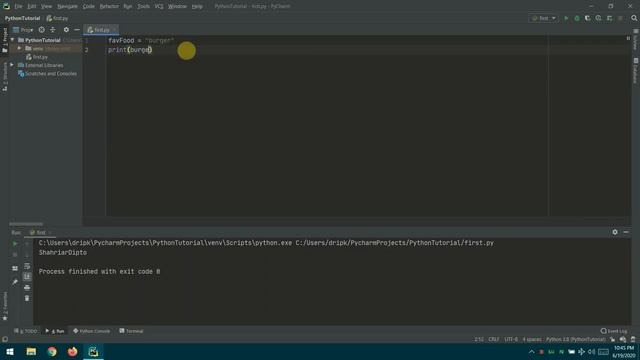Open the Help menu
This screenshot has width=640, height=360.
[x=197, y=7]
